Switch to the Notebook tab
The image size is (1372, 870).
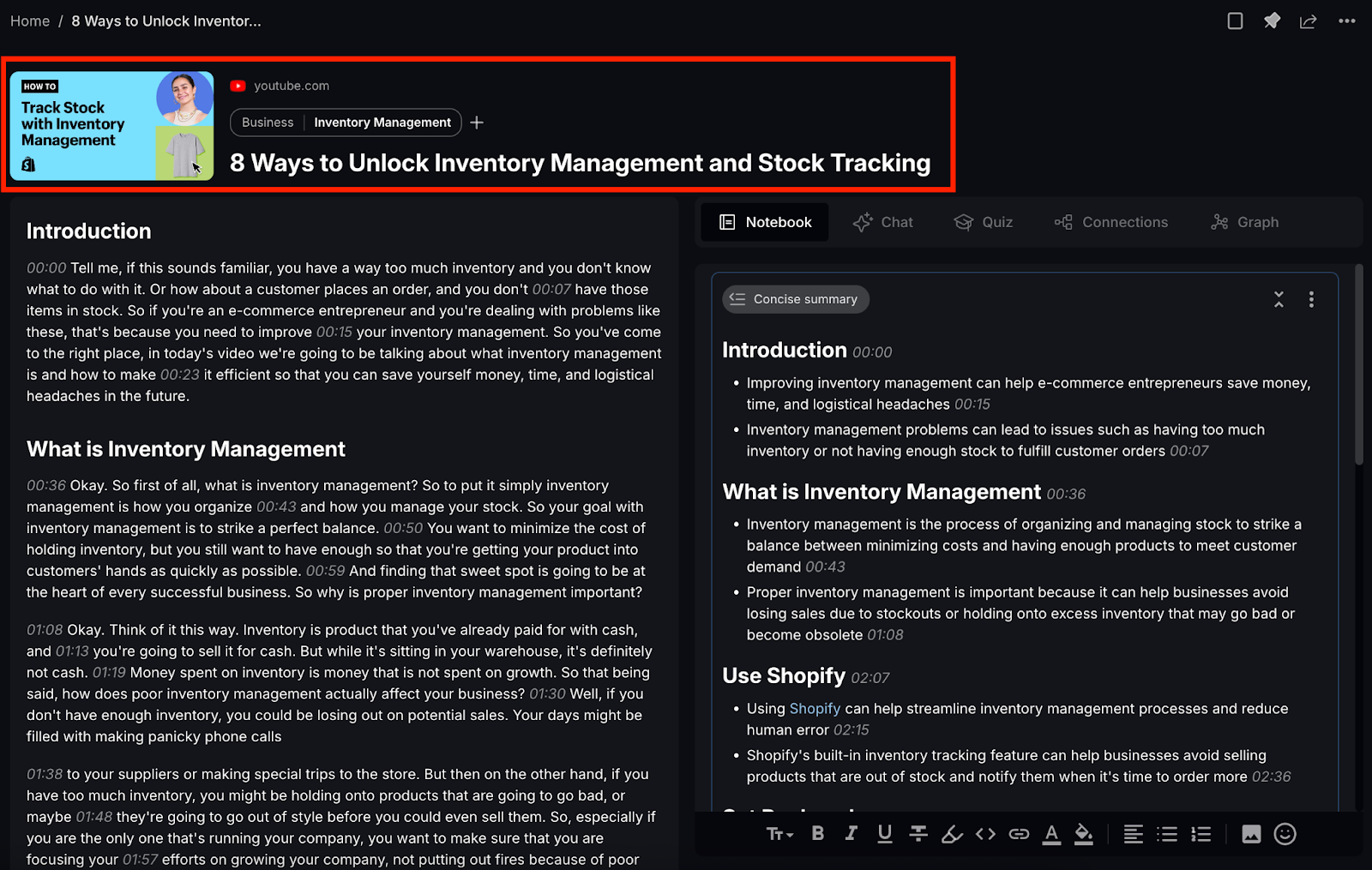pyautogui.click(x=765, y=222)
